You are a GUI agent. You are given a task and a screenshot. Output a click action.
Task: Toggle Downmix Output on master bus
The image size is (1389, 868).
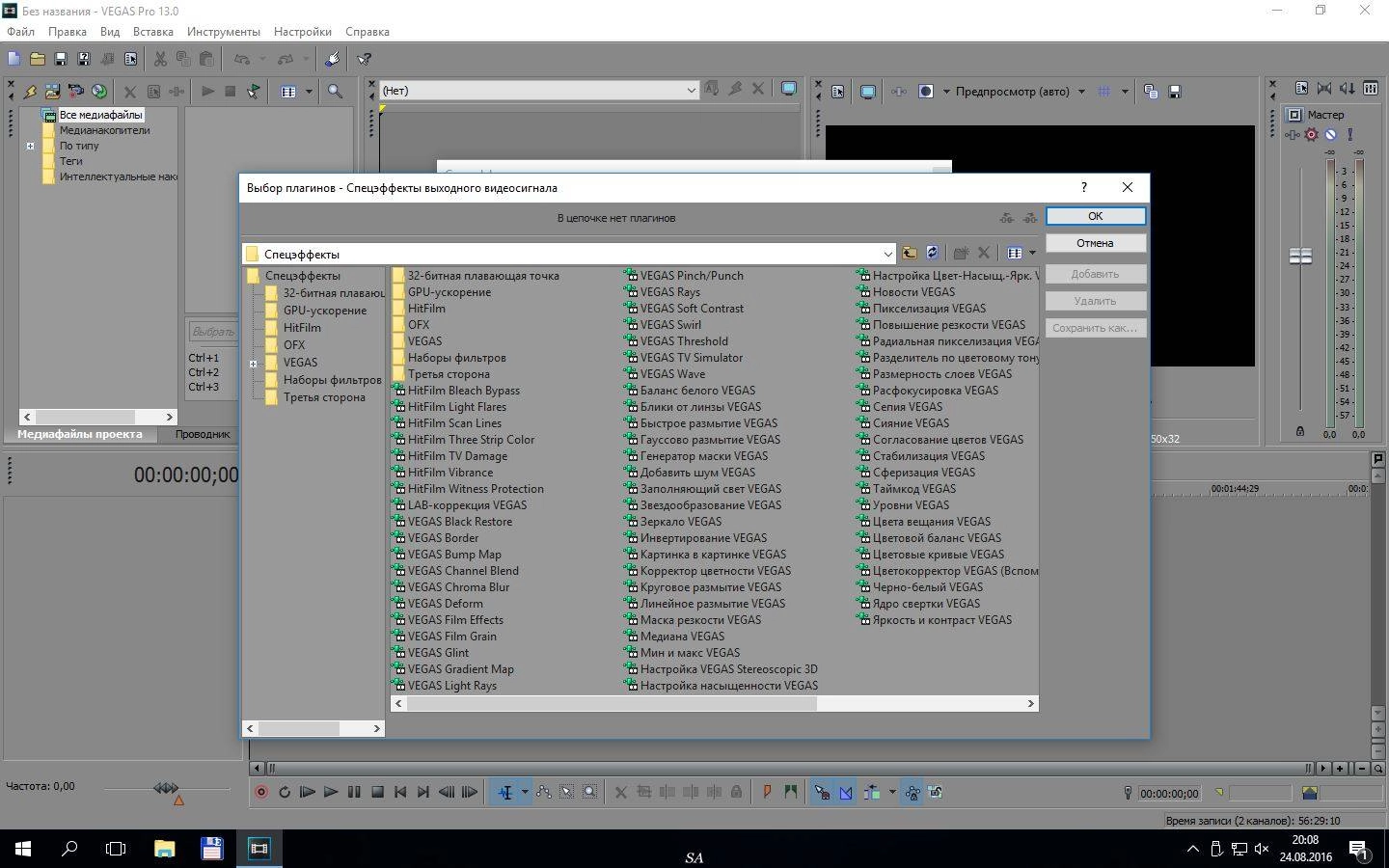point(1324,88)
